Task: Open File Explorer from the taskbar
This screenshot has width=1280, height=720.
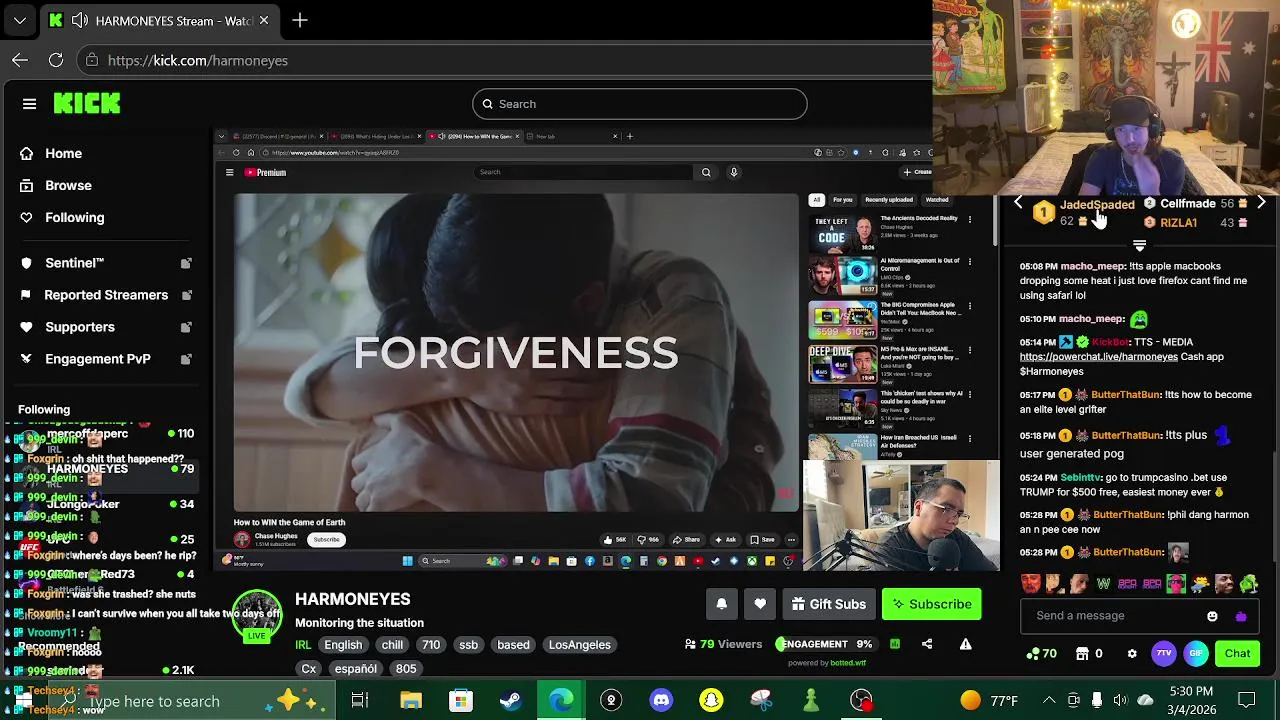Action: (x=411, y=701)
